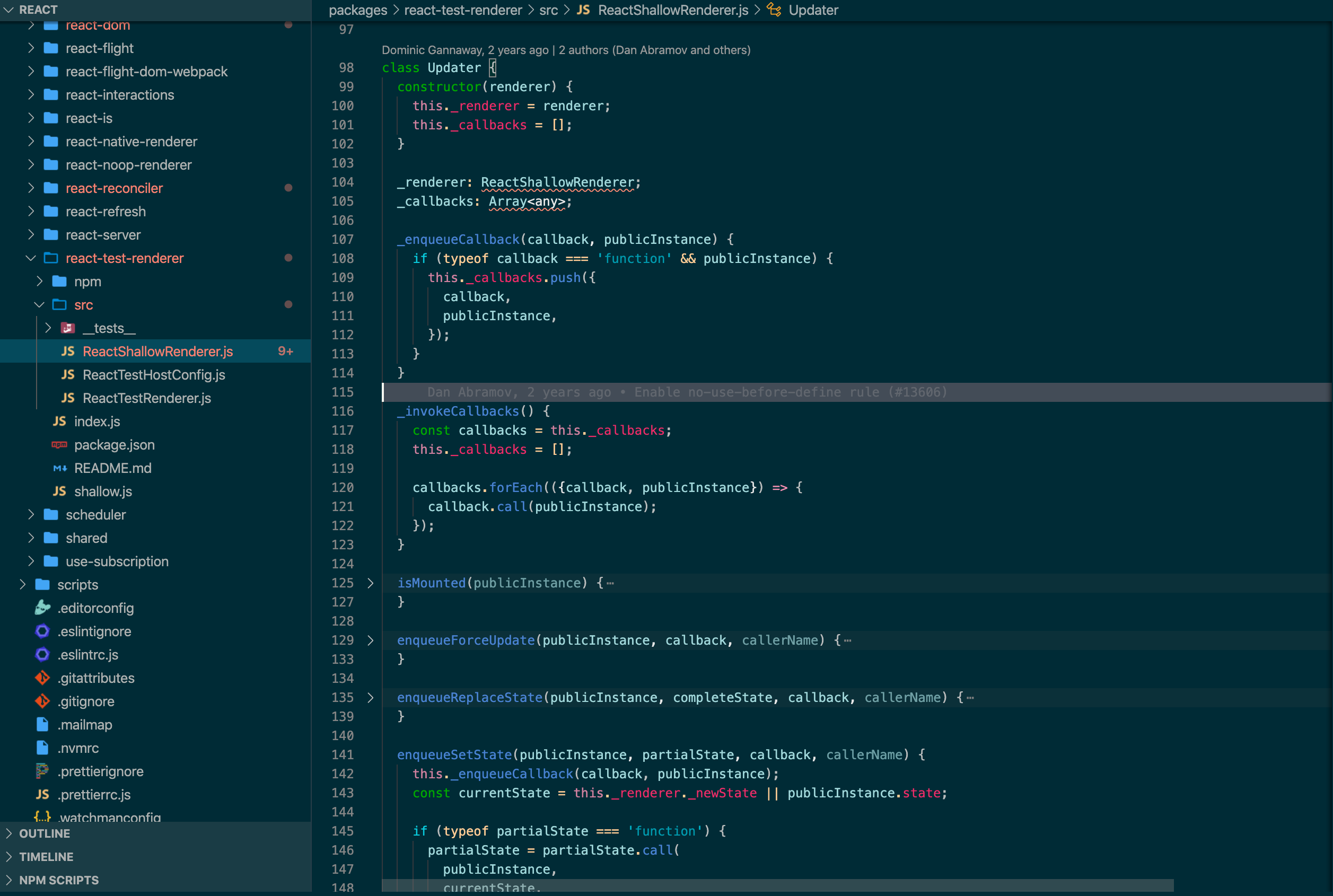The width and height of the screenshot is (1333, 896).
Task: Click the git icon beside .gitattributes
Action: [42, 678]
